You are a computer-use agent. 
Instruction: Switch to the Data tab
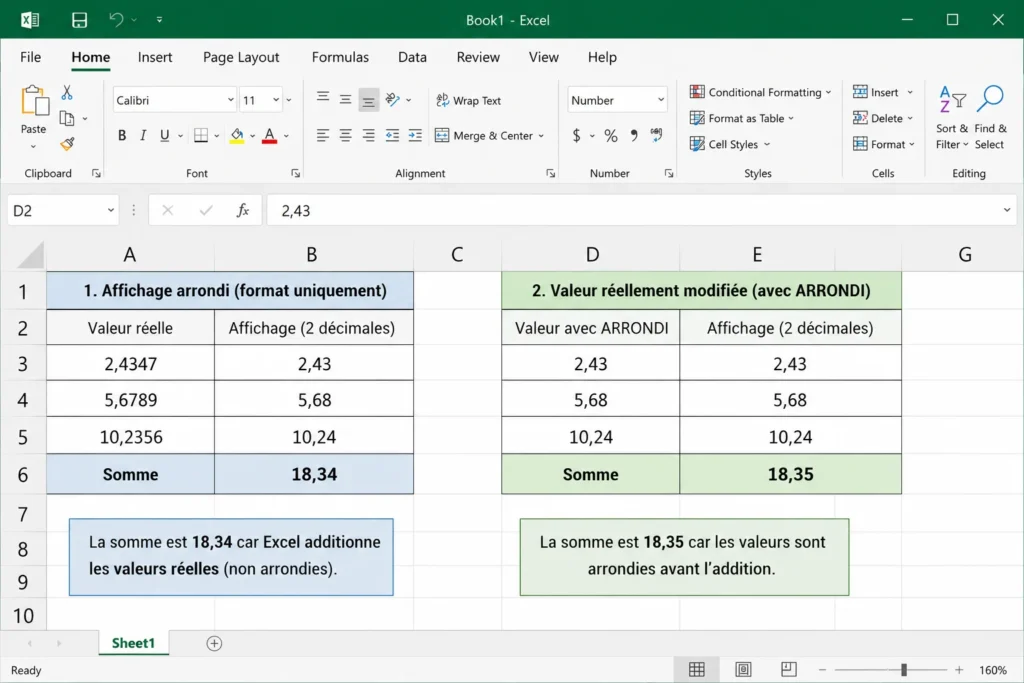(x=412, y=57)
